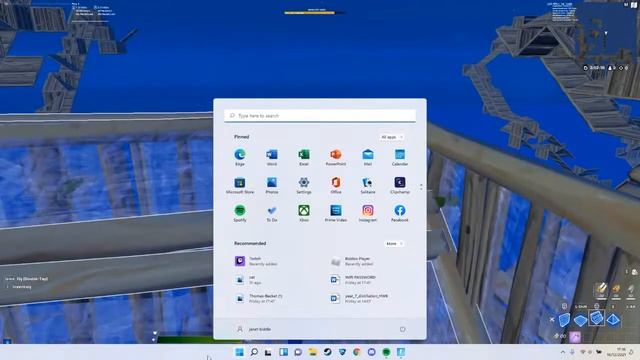The height and width of the screenshot is (360, 640).
Task: Open Prime Video from pinned apps
Action: [336, 213]
